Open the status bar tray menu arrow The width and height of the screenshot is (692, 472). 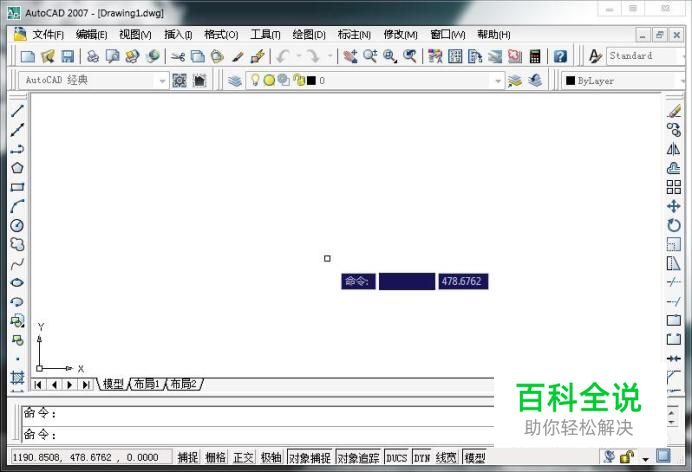coord(645,459)
